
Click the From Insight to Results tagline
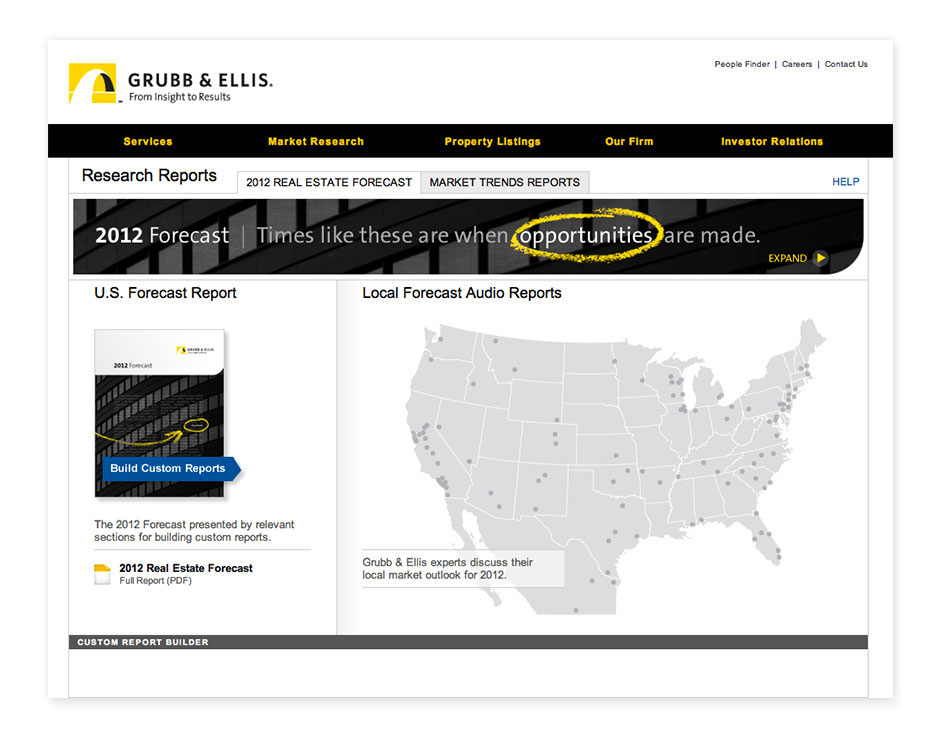(x=180, y=97)
